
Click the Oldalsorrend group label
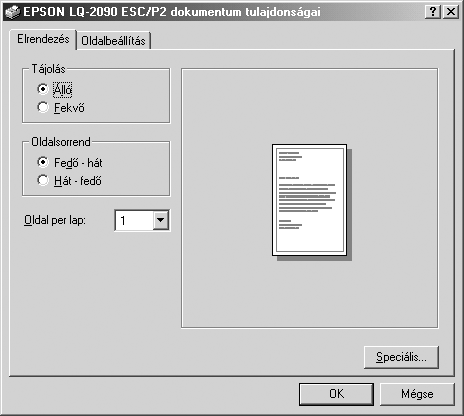(x=61, y=142)
